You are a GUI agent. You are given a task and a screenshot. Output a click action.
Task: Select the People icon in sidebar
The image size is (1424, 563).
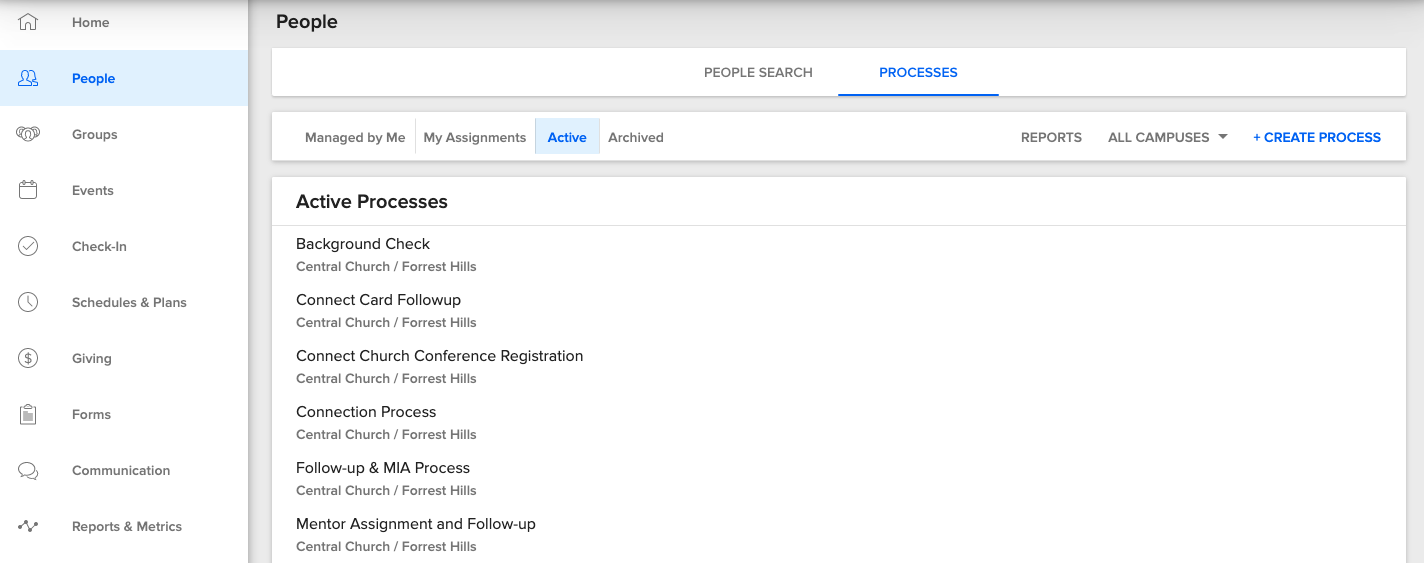coord(28,78)
